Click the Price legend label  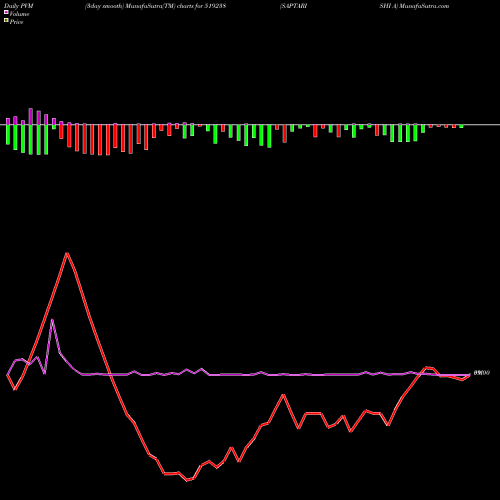16,22
